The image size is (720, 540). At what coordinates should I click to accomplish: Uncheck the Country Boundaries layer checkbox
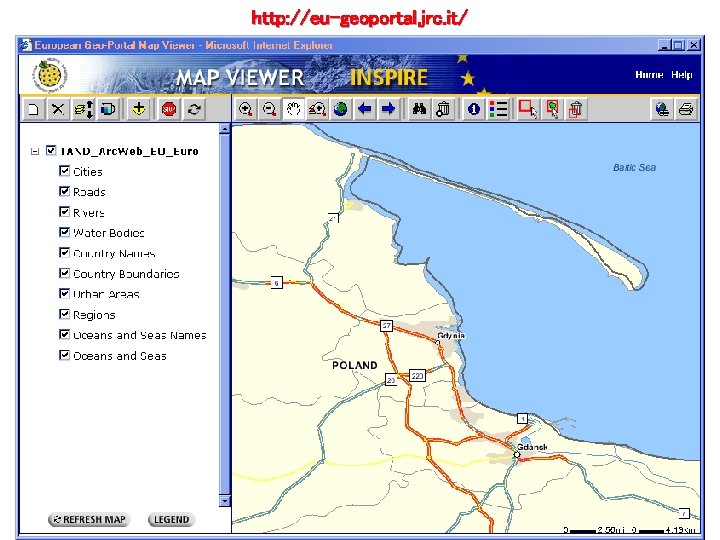click(64, 273)
